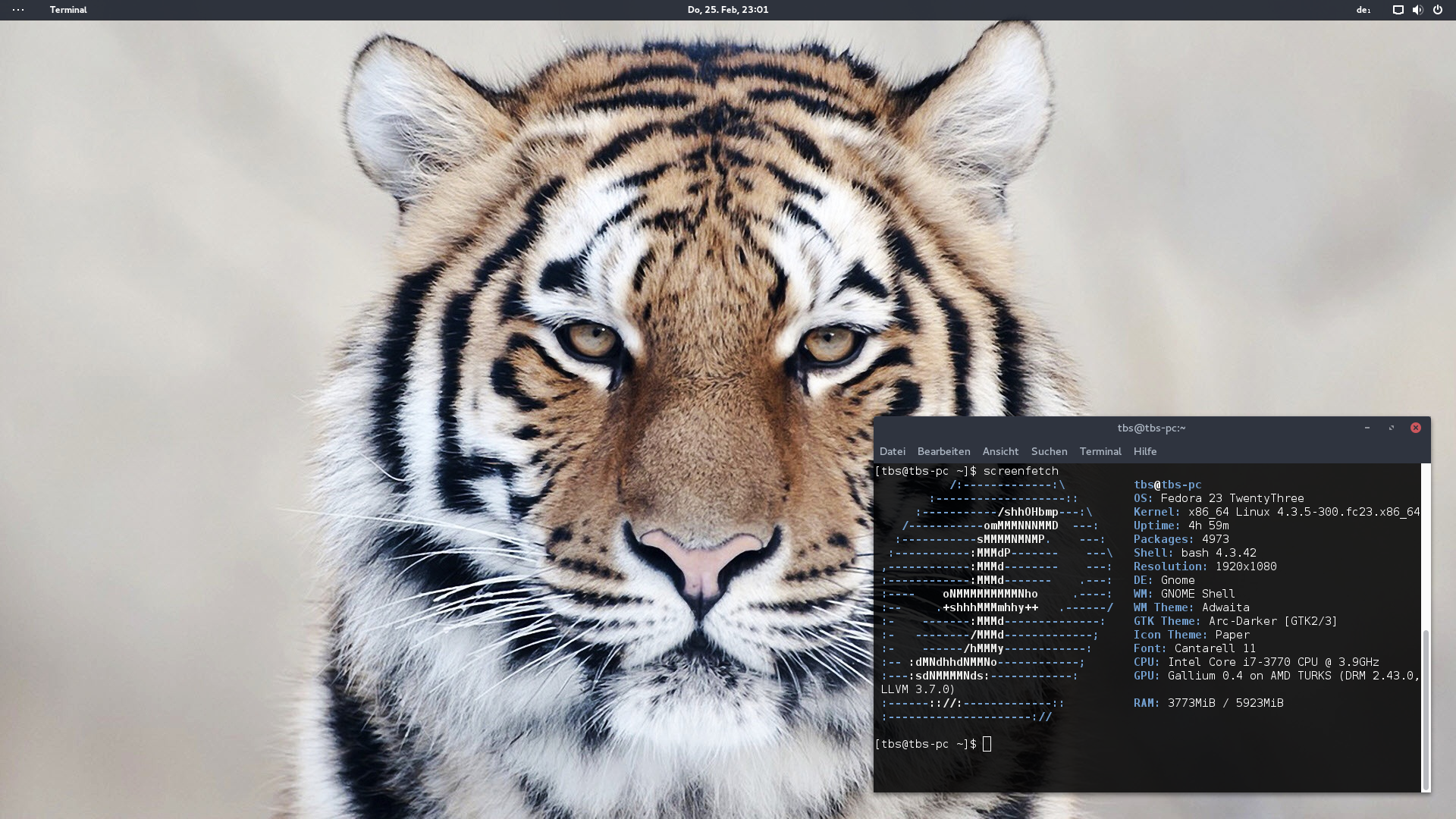Click the tbs@tbs-pc:~ window title
The height and width of the screenshot is (819, 1456).
1151,428
